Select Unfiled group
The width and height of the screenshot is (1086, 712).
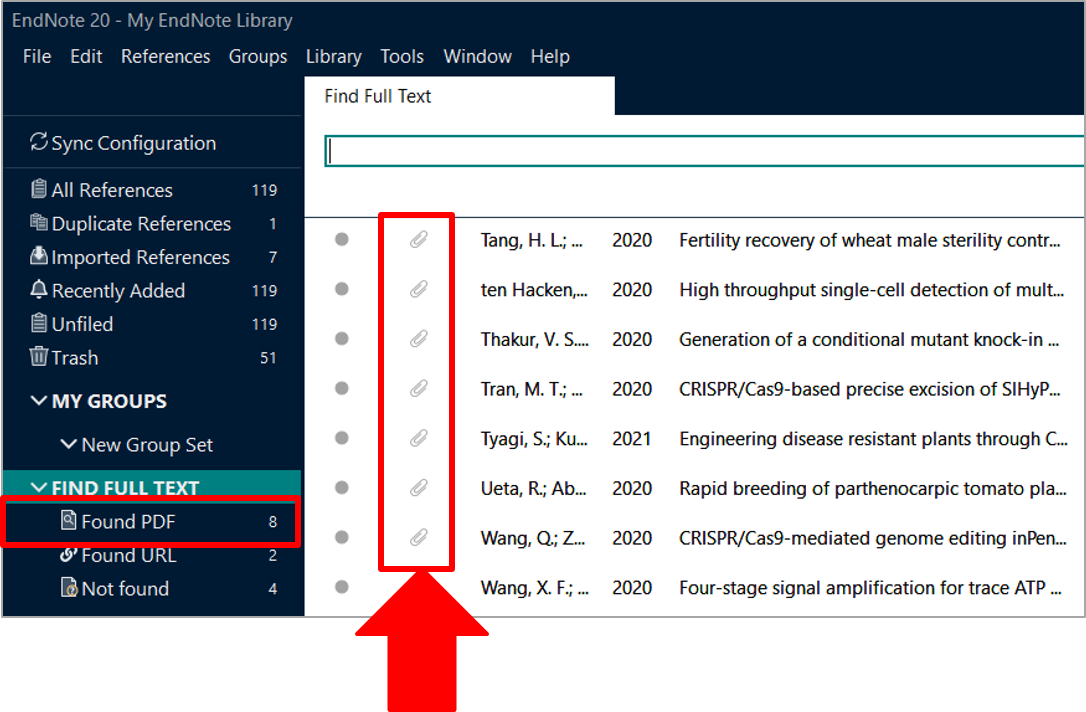pos(153,324)
